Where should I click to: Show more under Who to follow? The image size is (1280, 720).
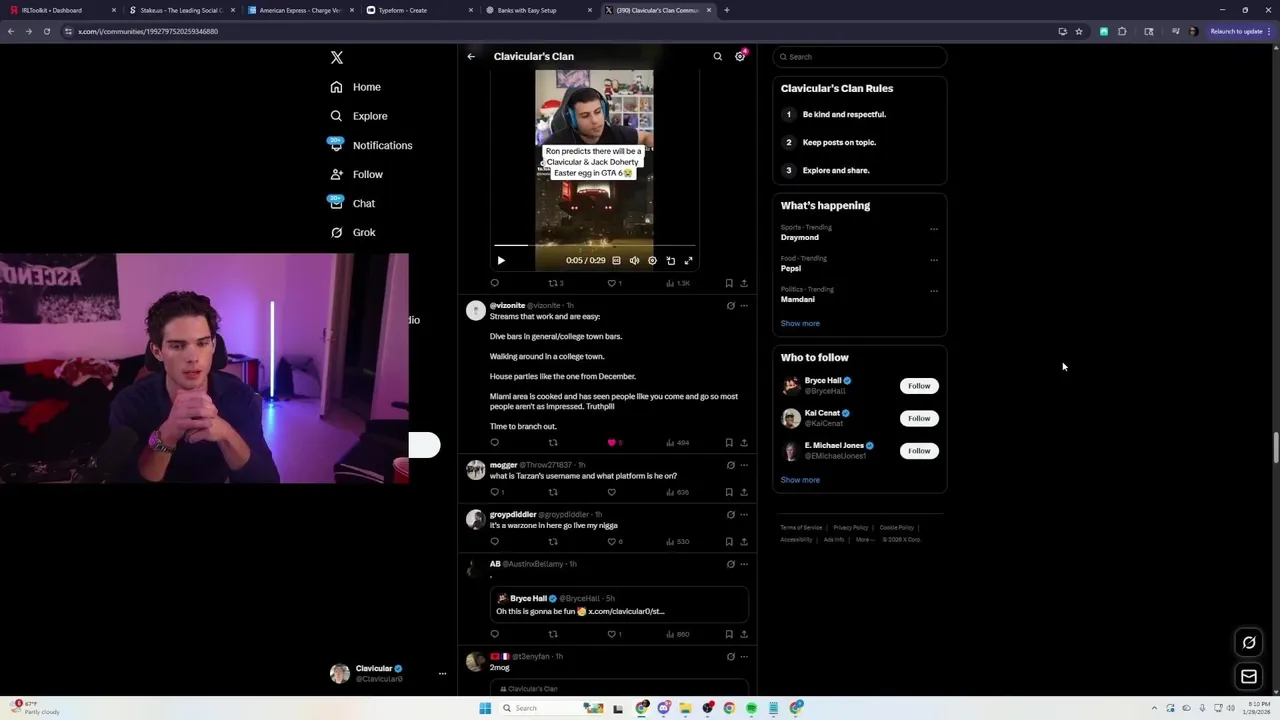pyautogui.click(x=800, y=480)
